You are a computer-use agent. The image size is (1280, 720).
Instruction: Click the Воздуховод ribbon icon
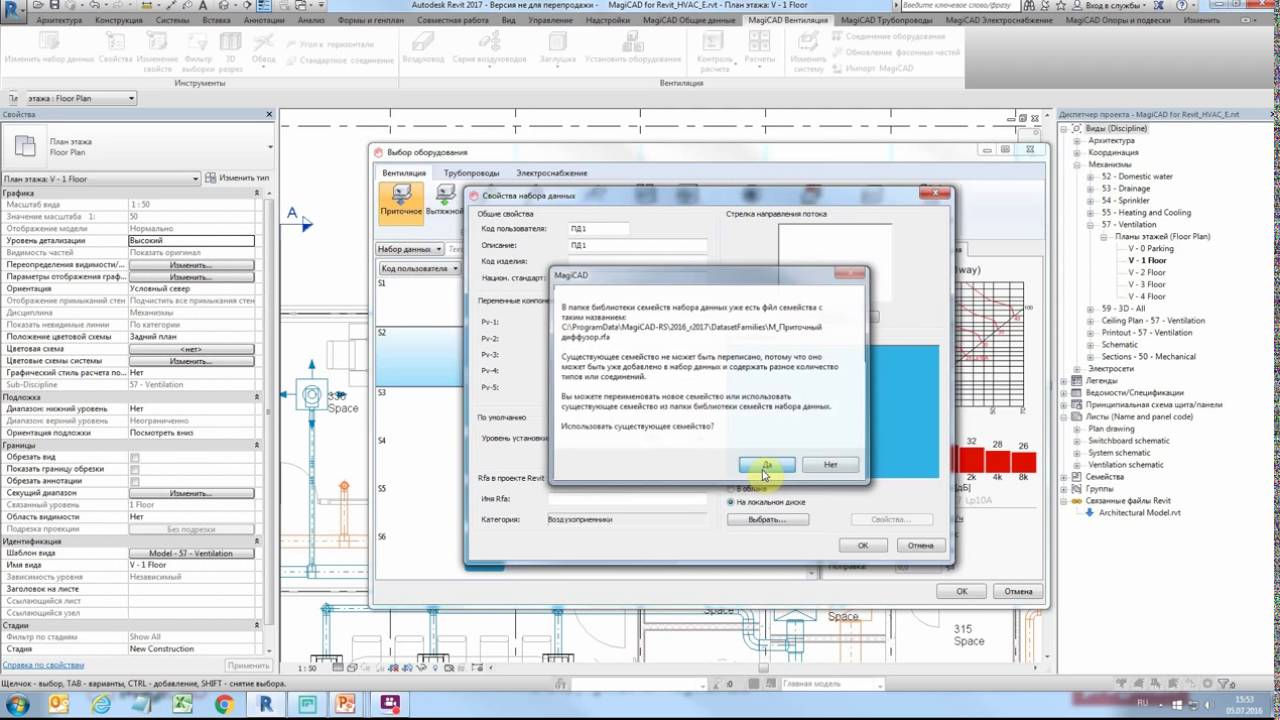(x=423, y=47)
